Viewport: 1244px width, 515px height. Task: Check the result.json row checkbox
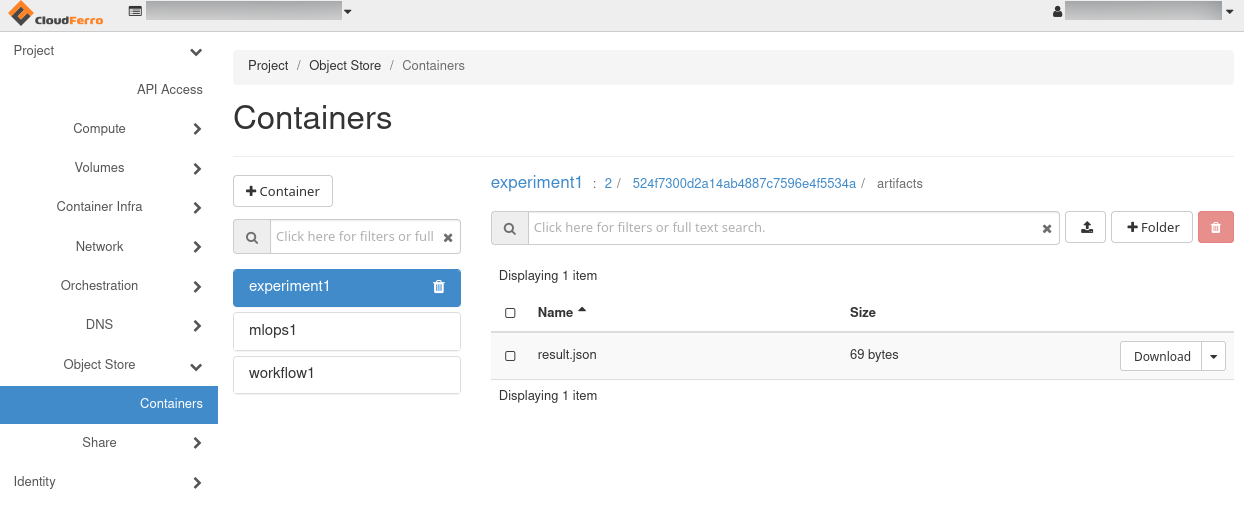[510, 356]
